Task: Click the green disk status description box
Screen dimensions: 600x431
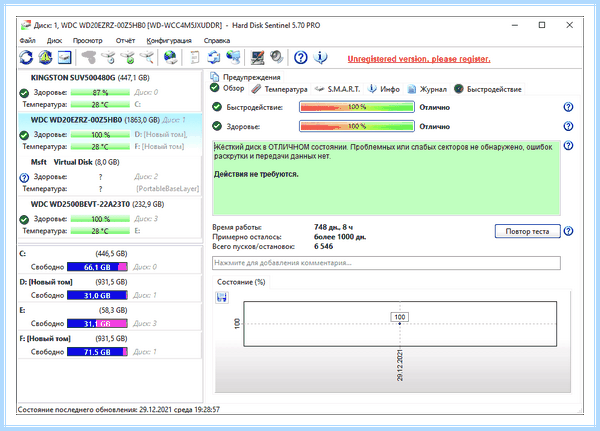Action: point(386,178)
